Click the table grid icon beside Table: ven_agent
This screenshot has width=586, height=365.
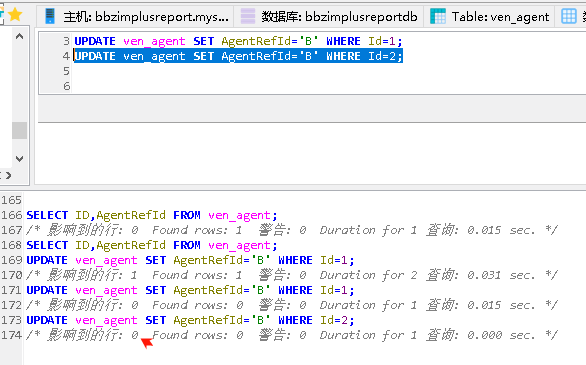[x=438, y=16]
